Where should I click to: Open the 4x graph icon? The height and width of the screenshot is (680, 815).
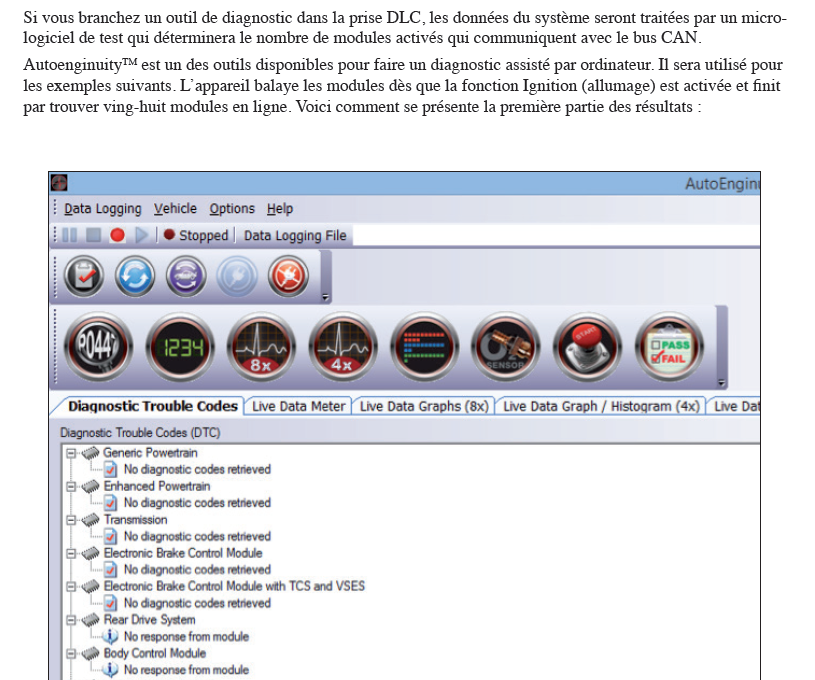[x=339, y=350]
